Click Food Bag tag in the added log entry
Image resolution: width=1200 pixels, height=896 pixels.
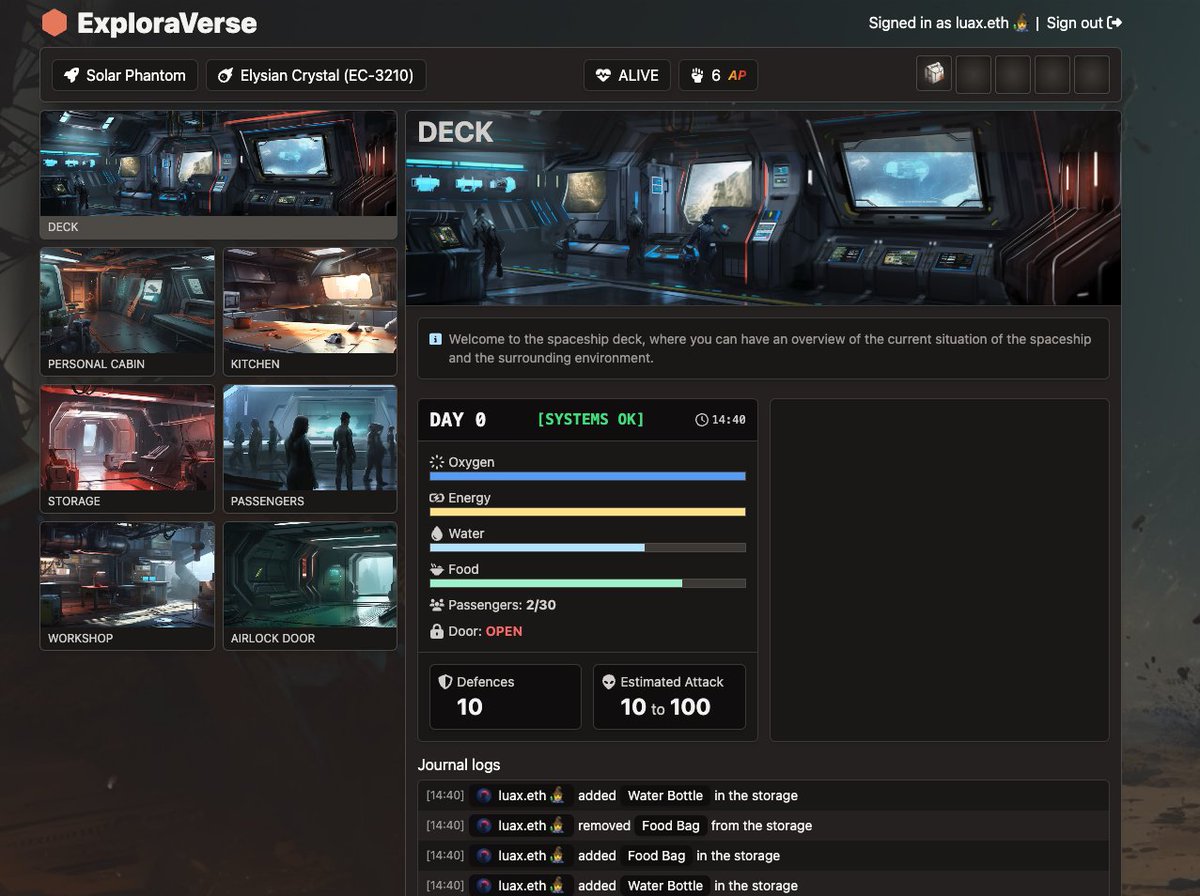[656, 856]
